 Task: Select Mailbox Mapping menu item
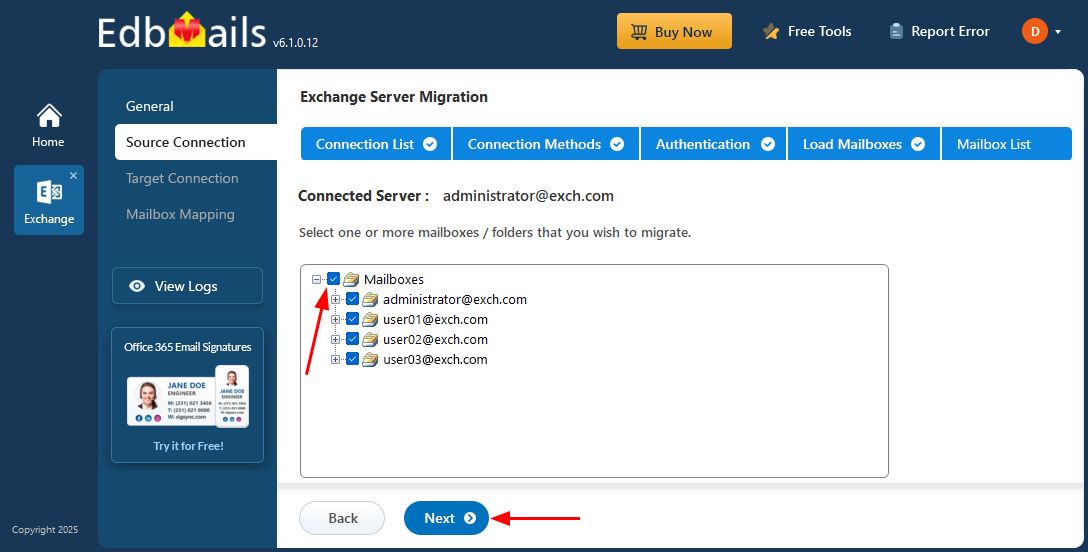click(180, 214)
